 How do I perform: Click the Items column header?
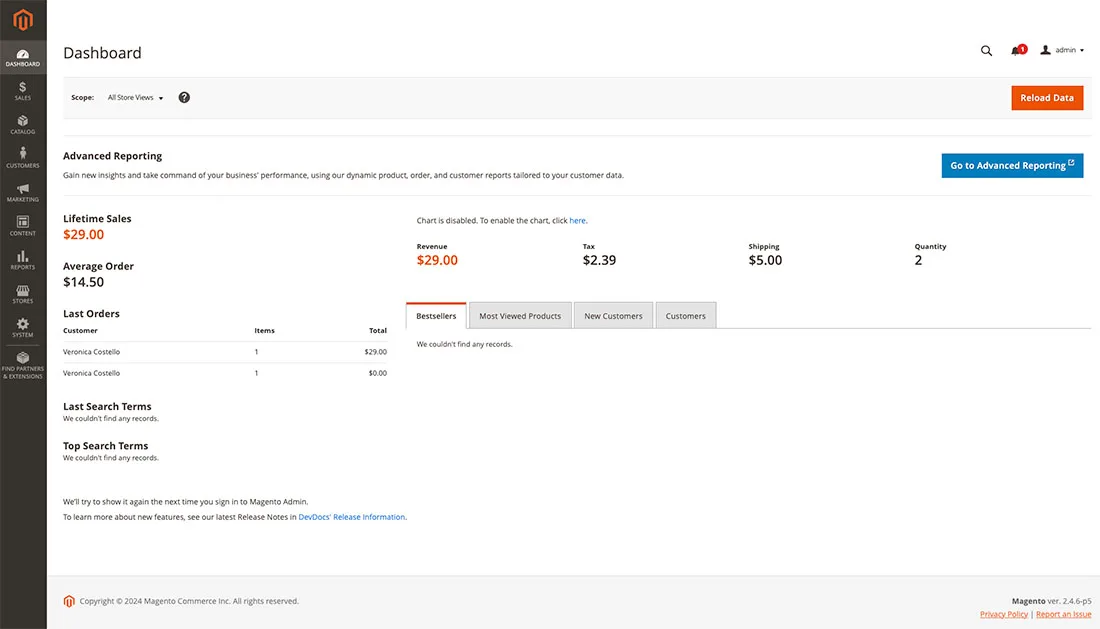264,330
